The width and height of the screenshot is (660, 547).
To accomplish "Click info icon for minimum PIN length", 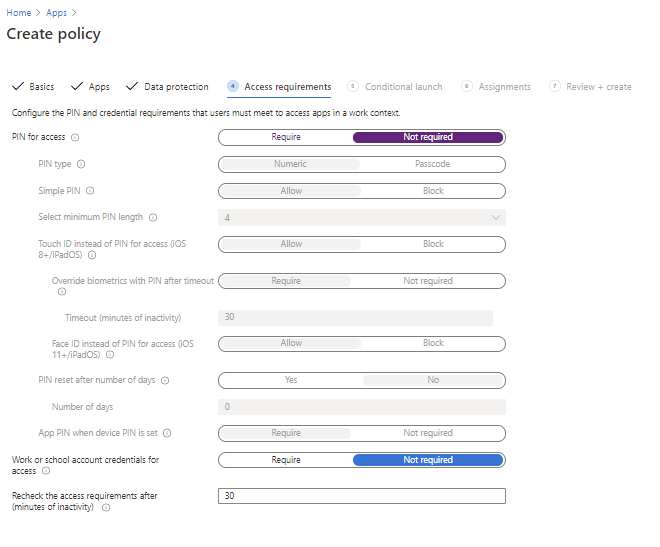I will pos(153,218).
